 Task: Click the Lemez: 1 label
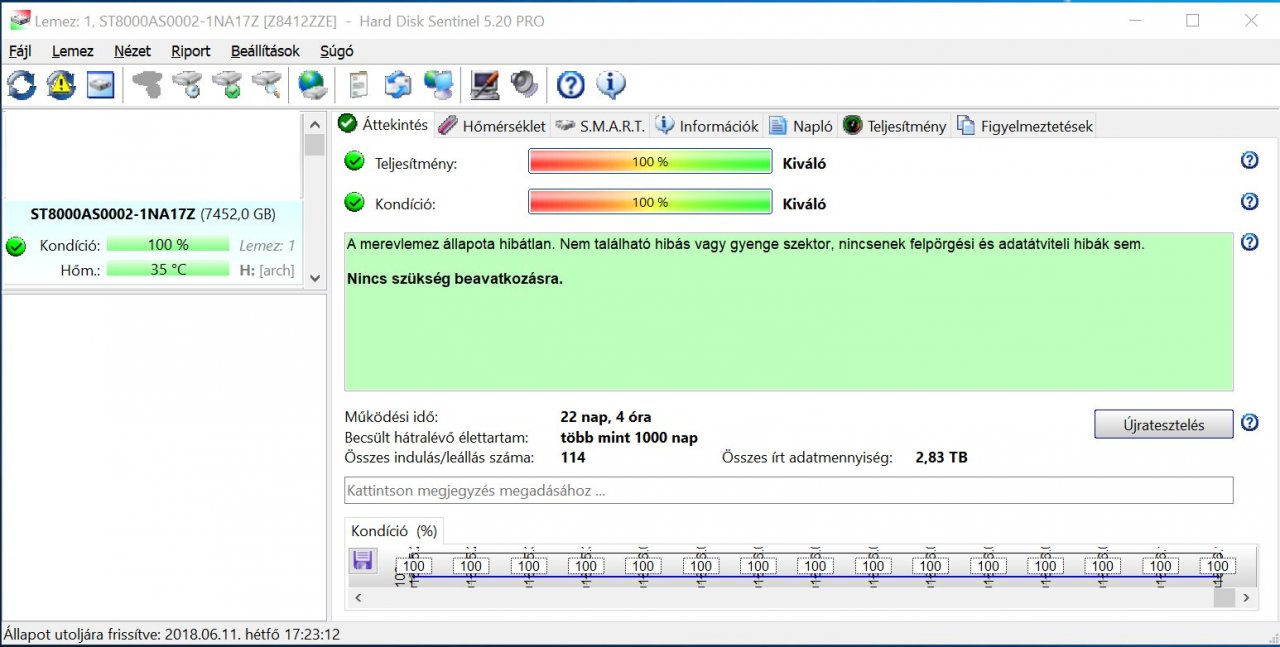(267, 246)
